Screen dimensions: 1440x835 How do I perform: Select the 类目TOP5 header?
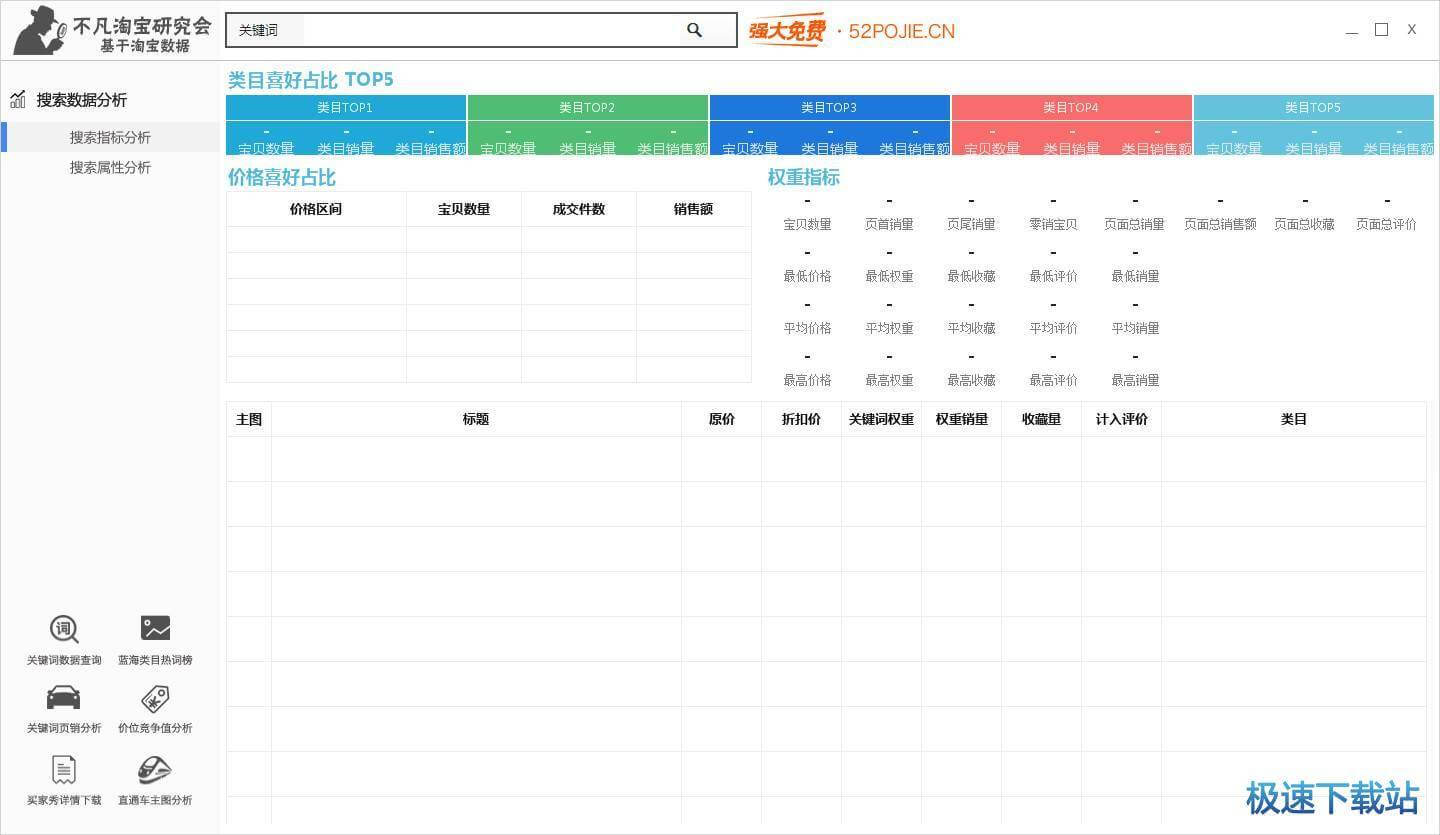click(x=1313, y=107)
